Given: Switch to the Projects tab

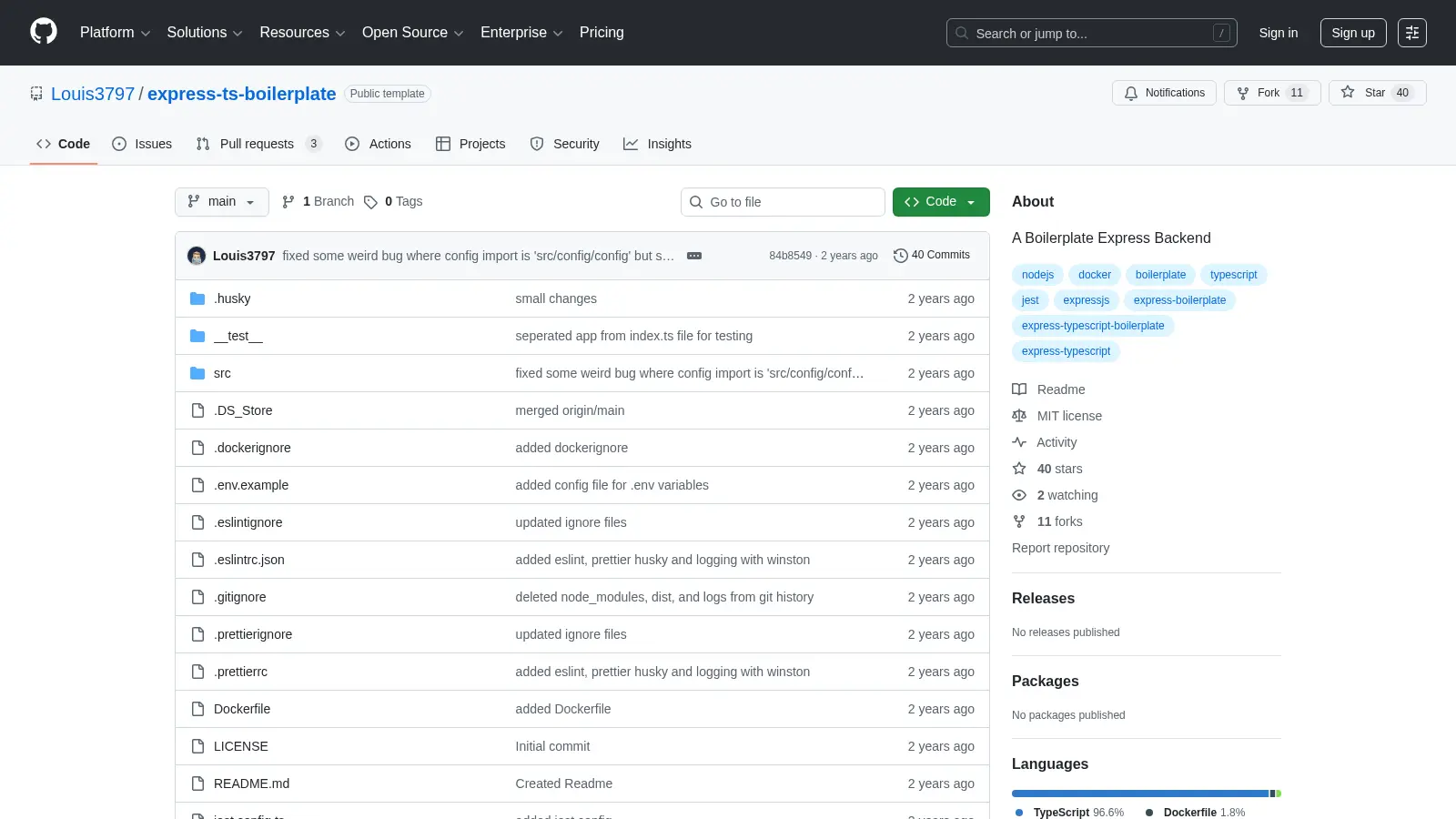Looking at the screenshot, I should click(x=470, y=144).
